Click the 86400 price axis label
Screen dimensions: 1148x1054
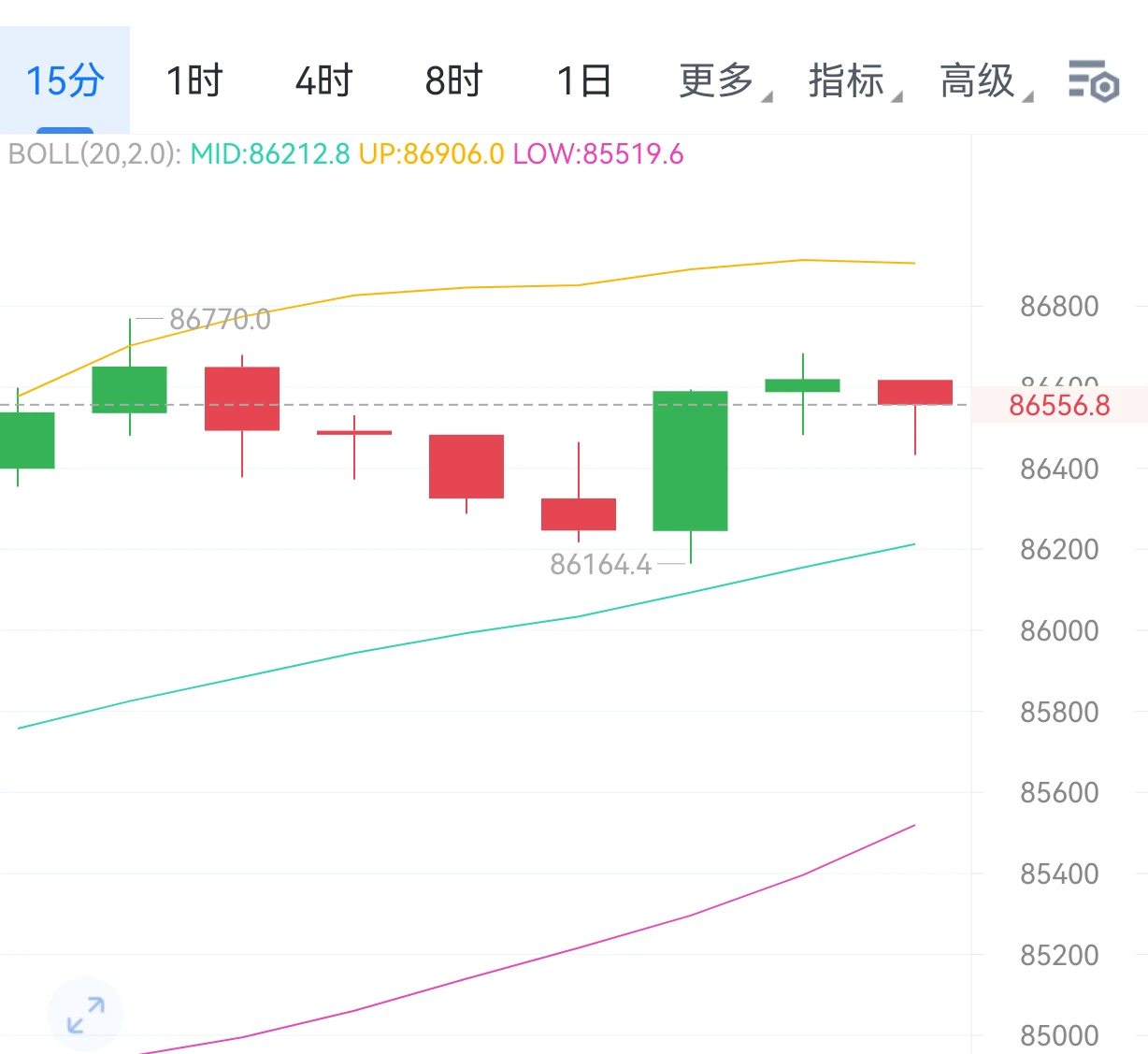1059,469
